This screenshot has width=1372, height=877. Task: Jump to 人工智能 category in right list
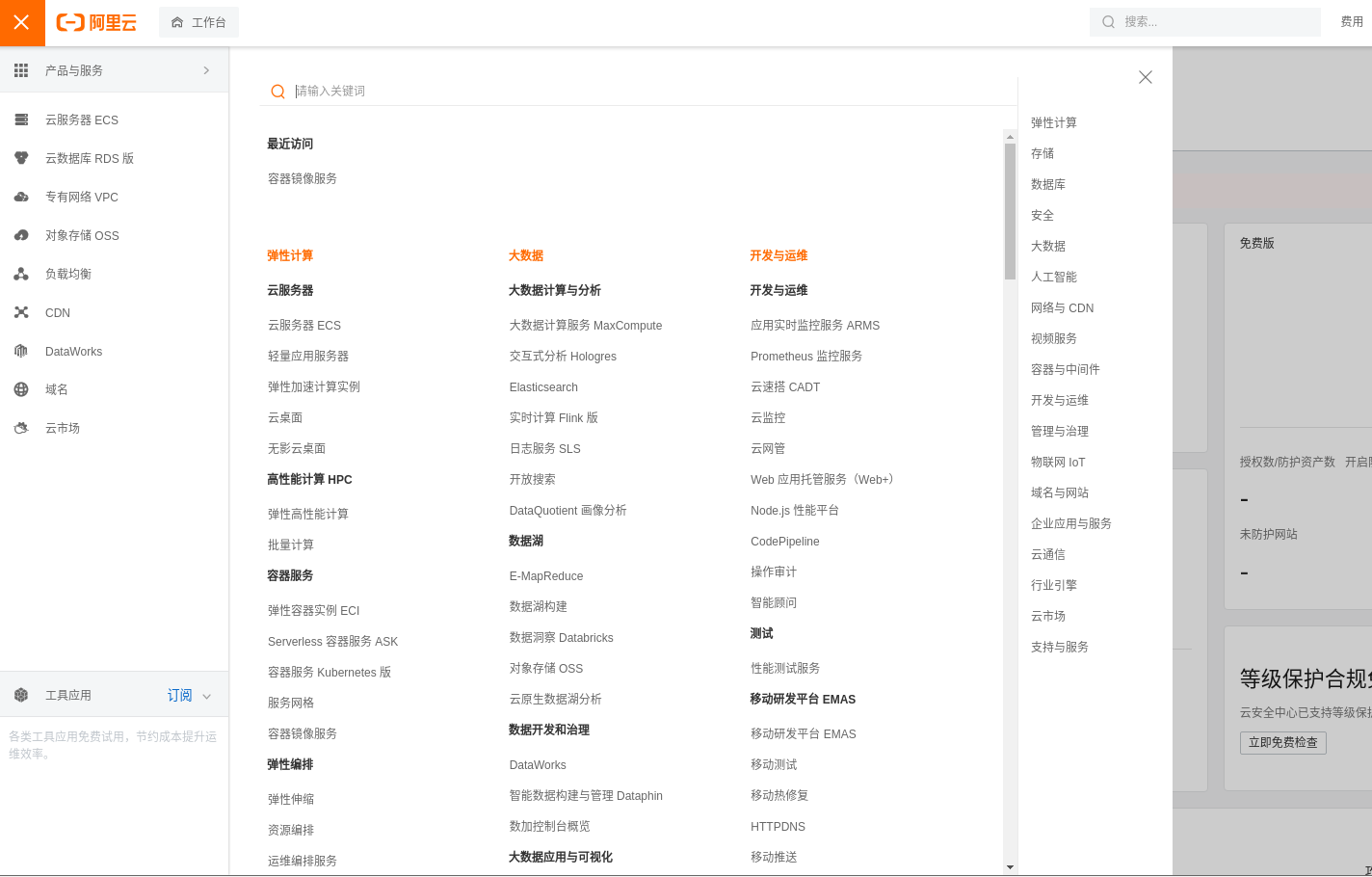click(x=1054, y=277)
